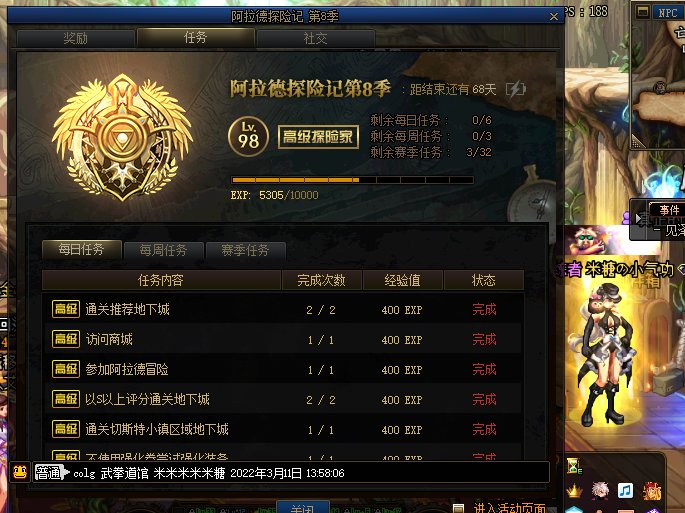The image size is (685, 513).
Task: Click the yellow smiley chat emoji icon
Action: click(20, 472)
